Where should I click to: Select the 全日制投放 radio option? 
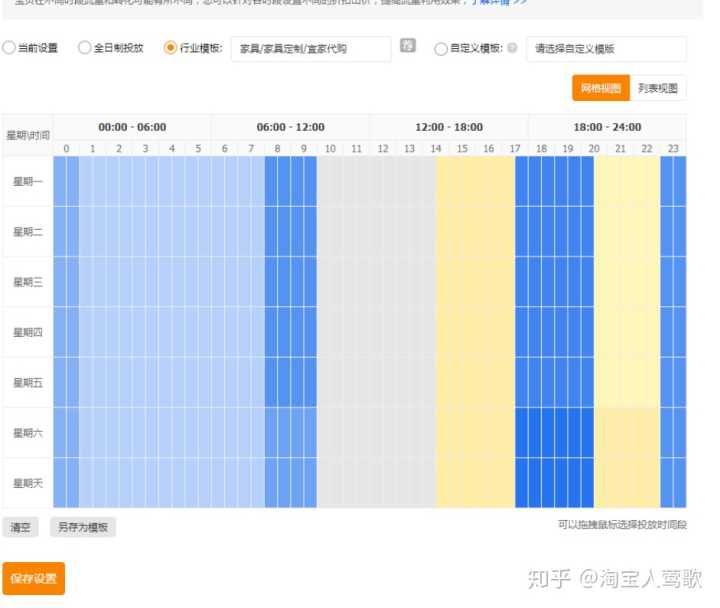(84, 48)
